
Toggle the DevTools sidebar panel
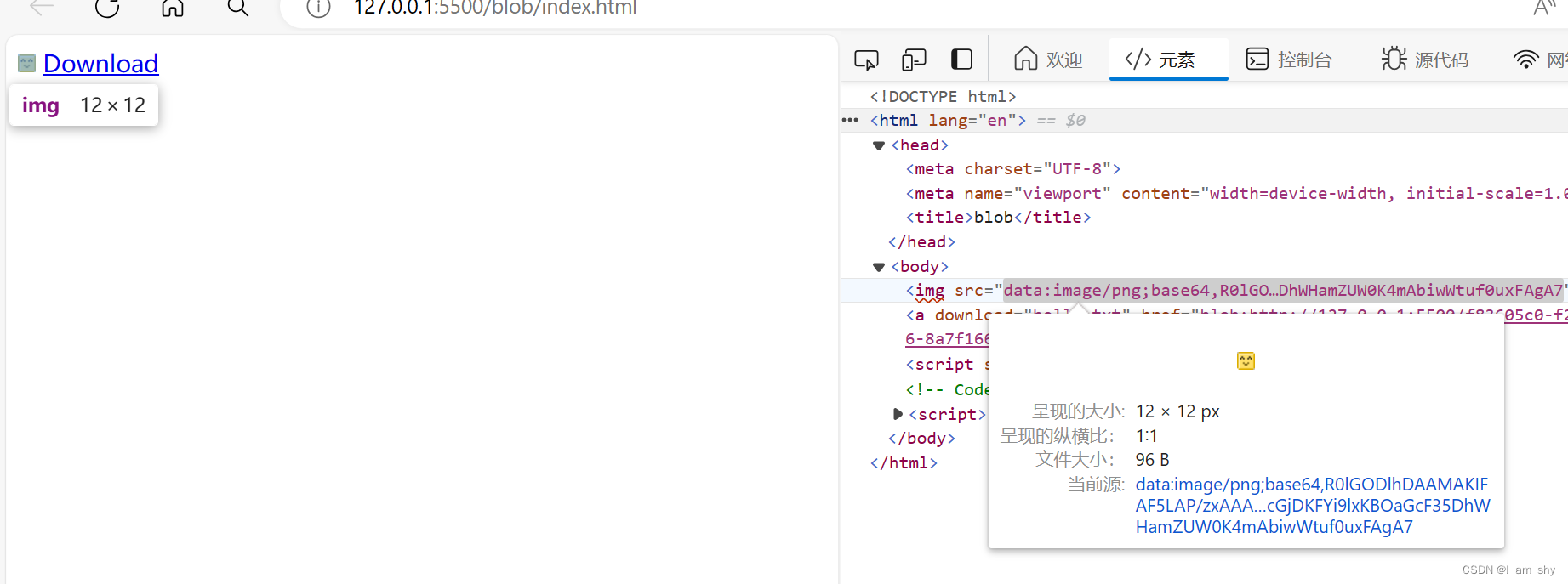point(961,60)
